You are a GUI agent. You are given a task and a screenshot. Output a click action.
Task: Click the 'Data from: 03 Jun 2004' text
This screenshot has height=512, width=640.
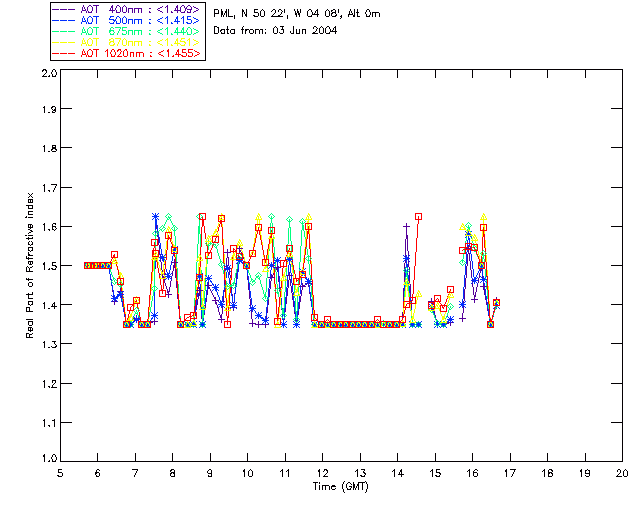point(275,30)
